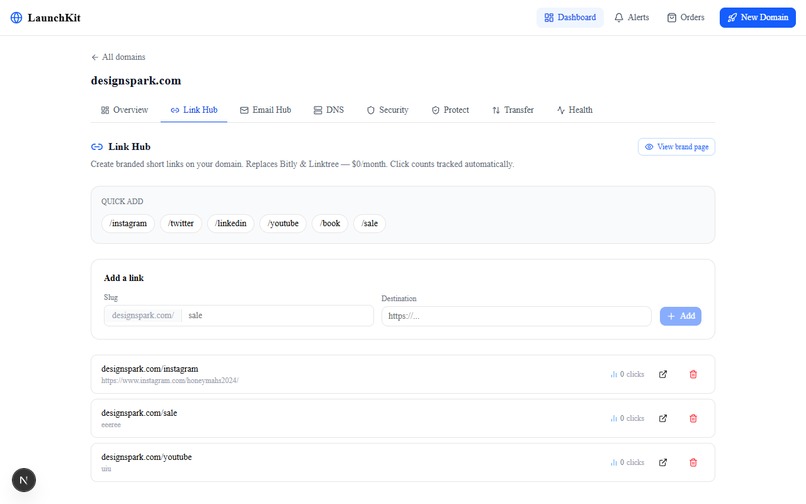Click the Link Hub heading chain icon
This screenshot has width=806, height=504.
point(97,147)
